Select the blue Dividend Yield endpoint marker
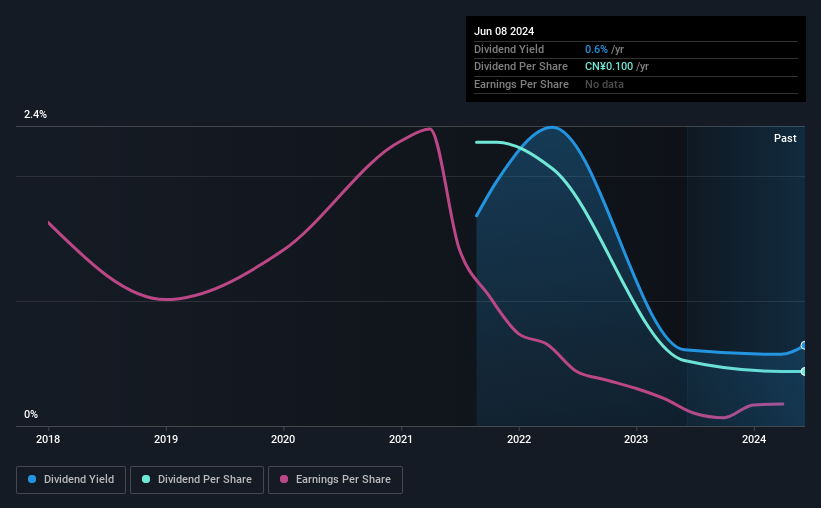 [804, 346]
